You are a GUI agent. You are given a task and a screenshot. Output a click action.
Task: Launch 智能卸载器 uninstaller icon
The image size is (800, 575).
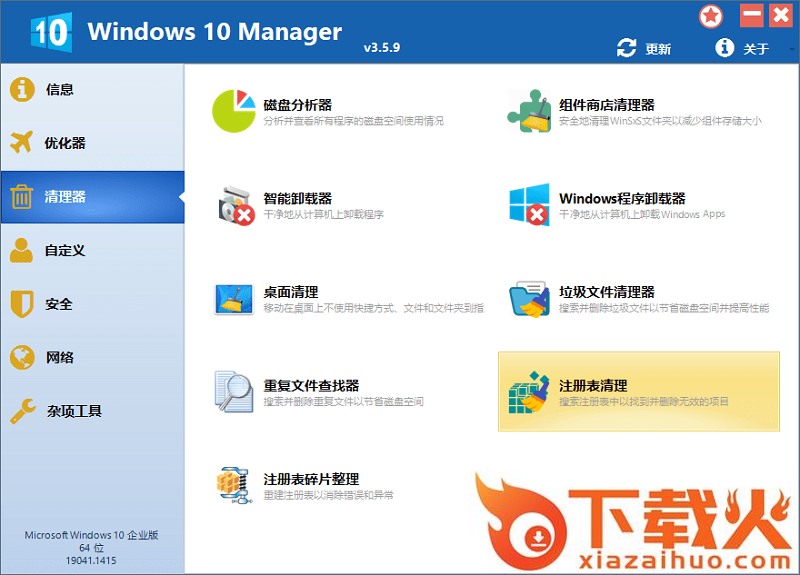pyautogui.click(x=234, y=205)
